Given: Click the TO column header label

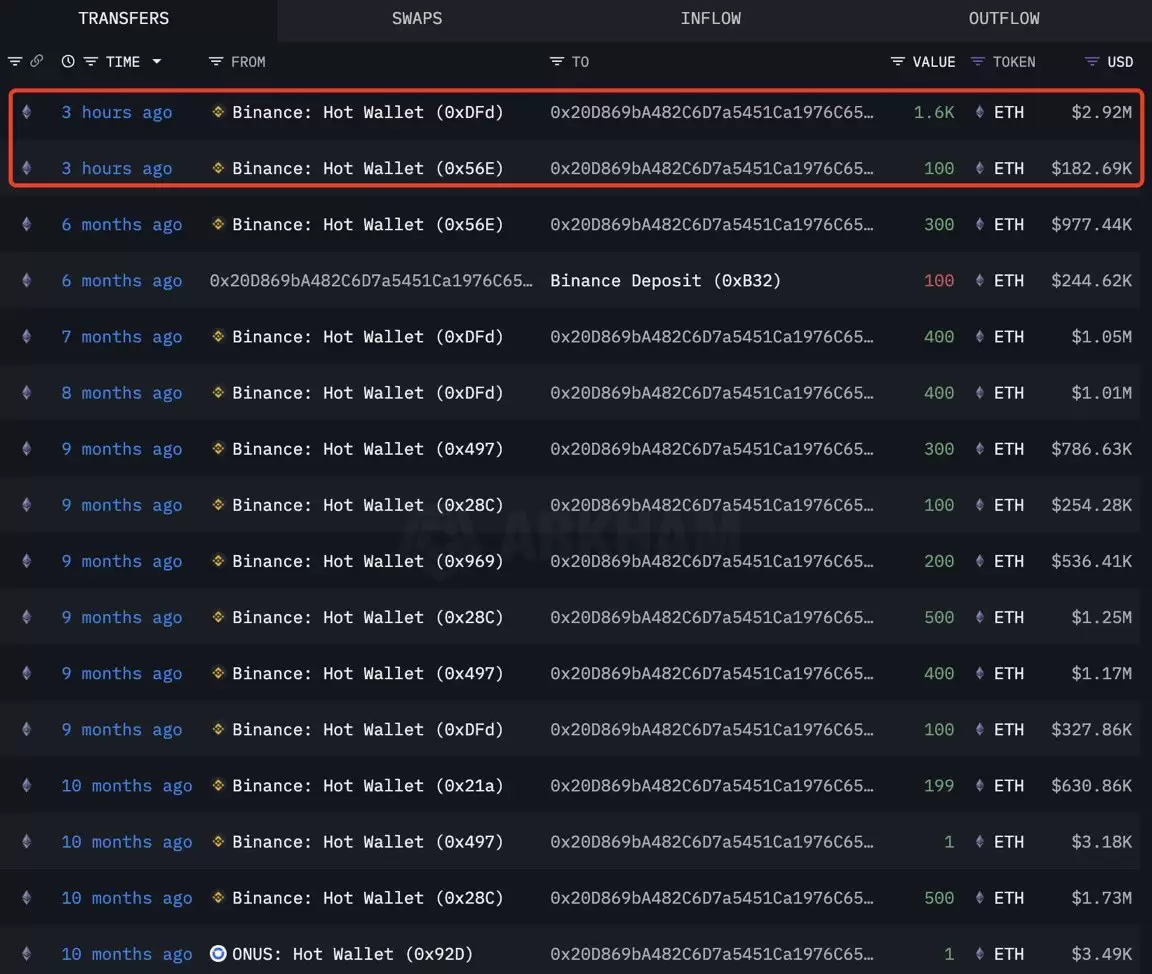Looking at the screenshot, I should [580, 62].
